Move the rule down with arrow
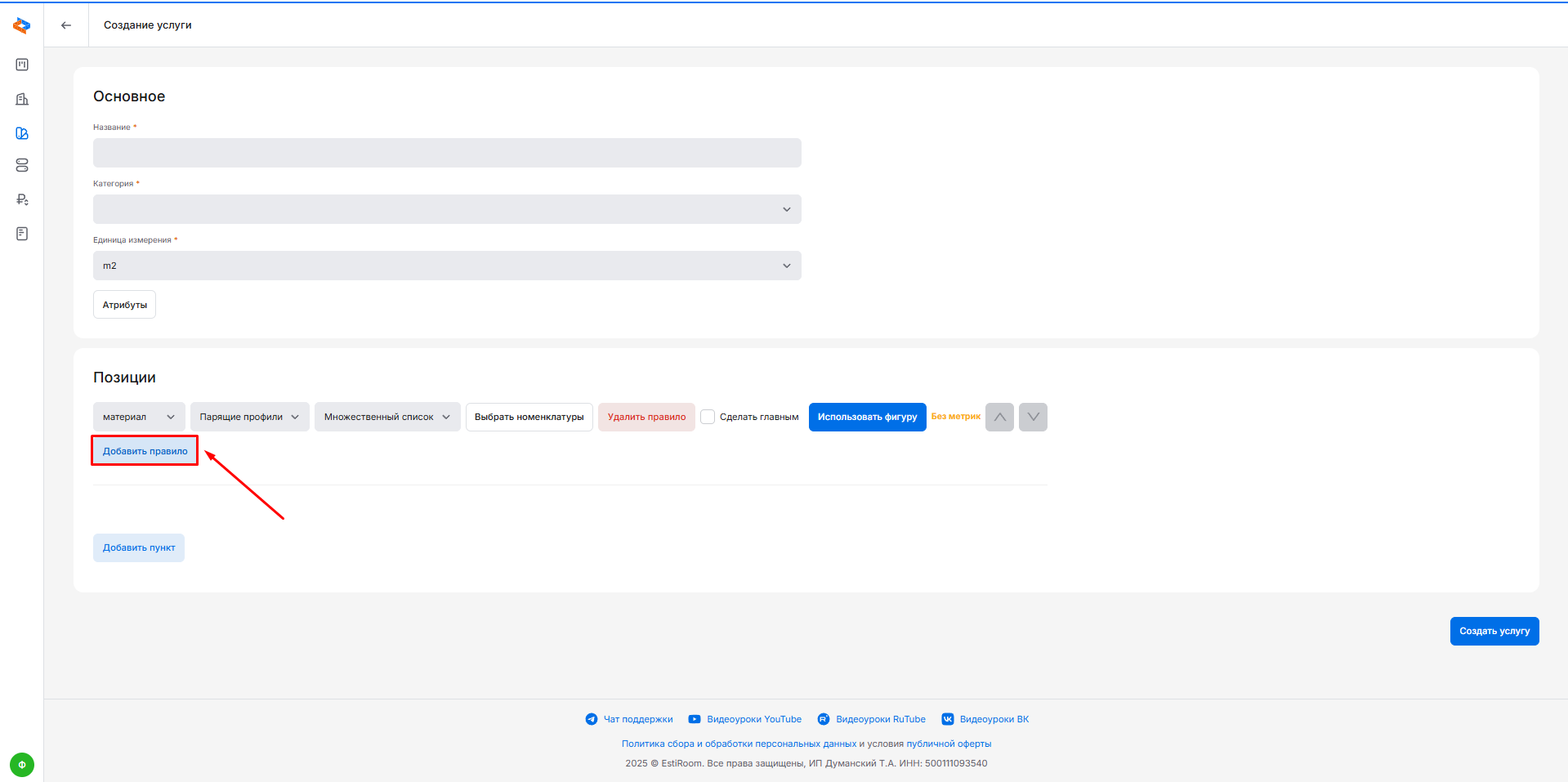The height and width of the screenshot is (782, 1568). tap(1033, 417)
